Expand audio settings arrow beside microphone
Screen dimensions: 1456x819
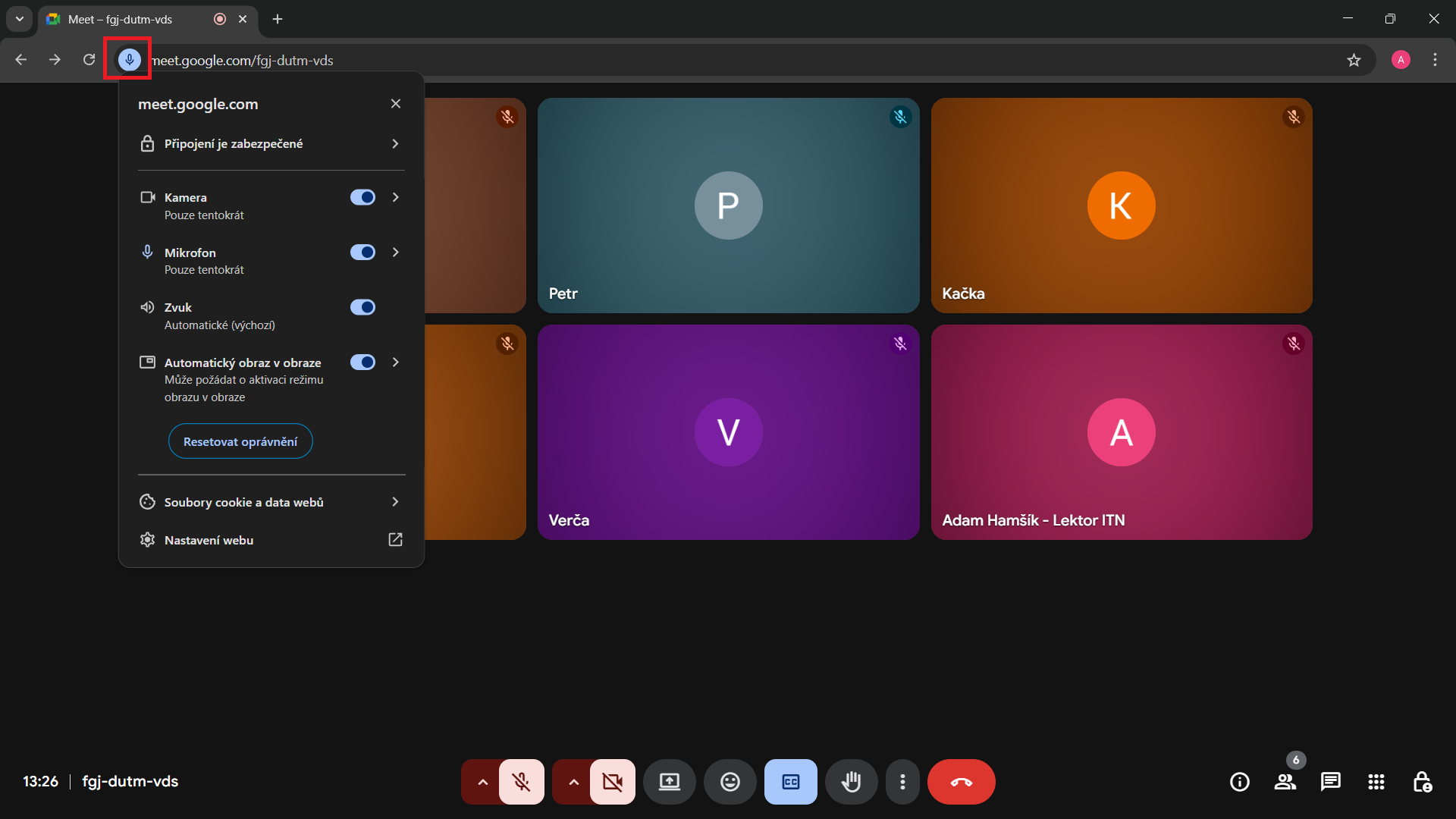(x=482, y=782)
